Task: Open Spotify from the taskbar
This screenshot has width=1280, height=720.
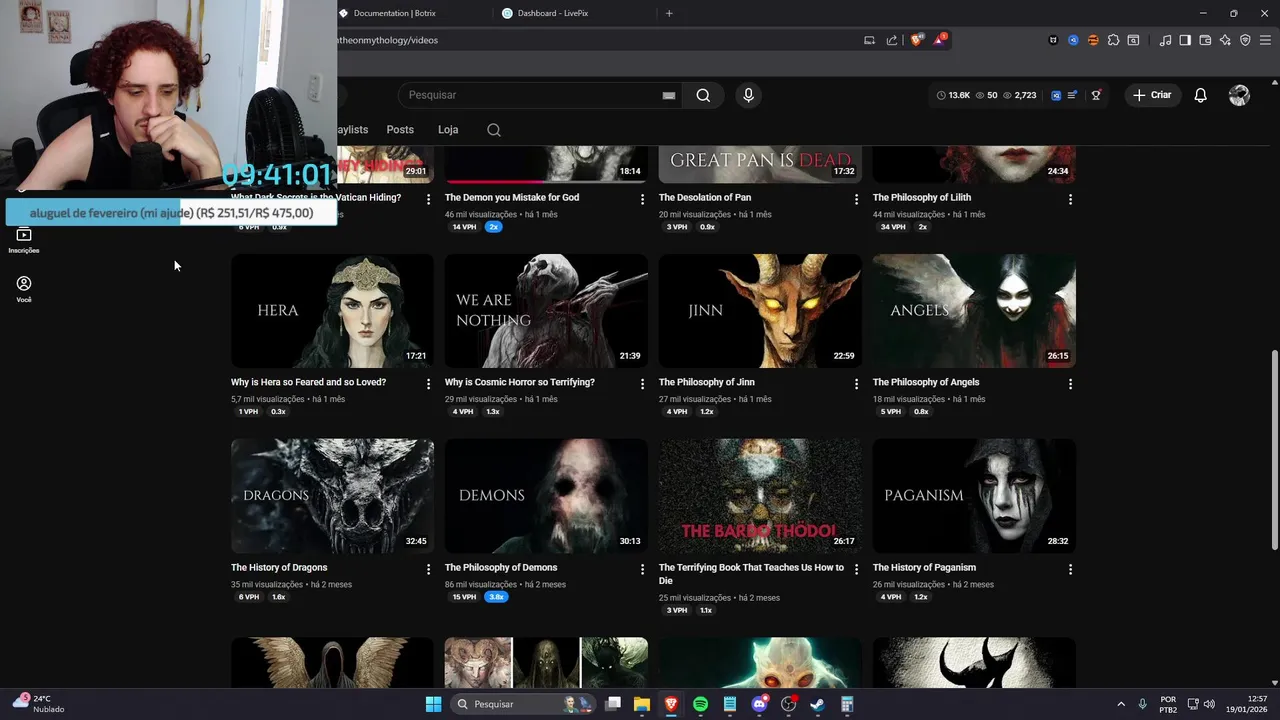Action: click(700, 704)
